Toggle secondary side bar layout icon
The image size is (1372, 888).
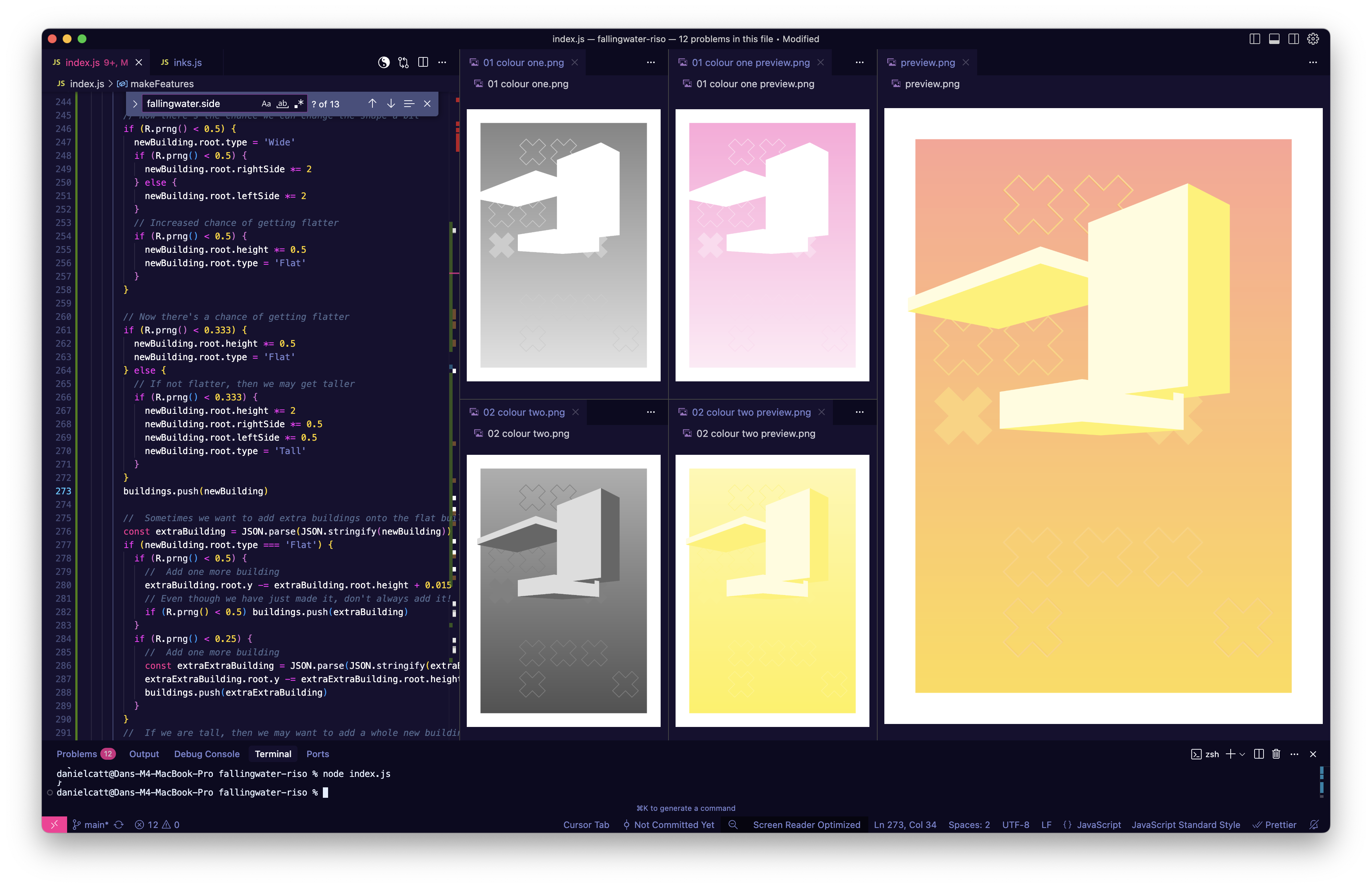1294,39
